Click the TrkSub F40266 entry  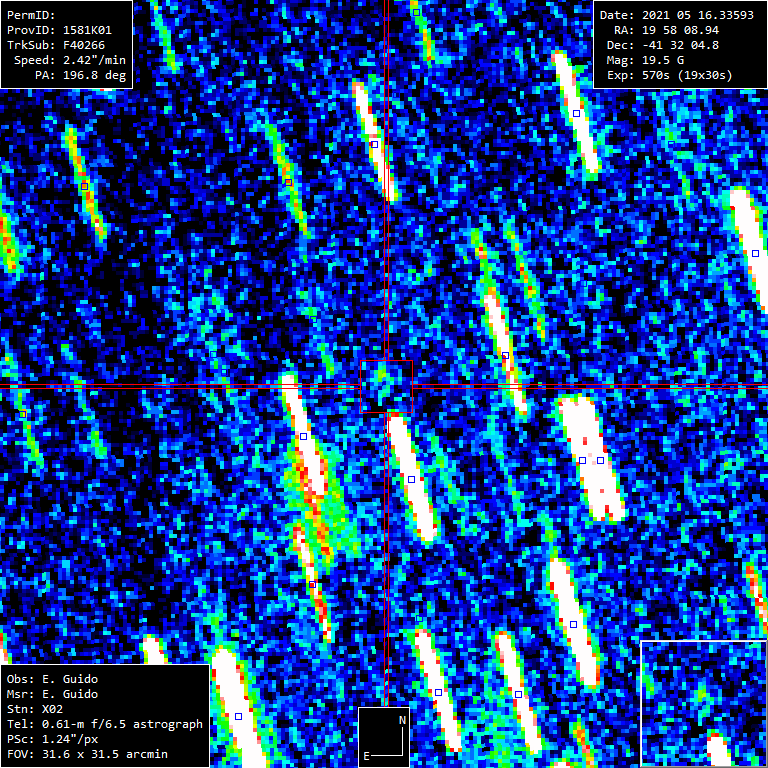pyautogui.click(x=56, y=45)
